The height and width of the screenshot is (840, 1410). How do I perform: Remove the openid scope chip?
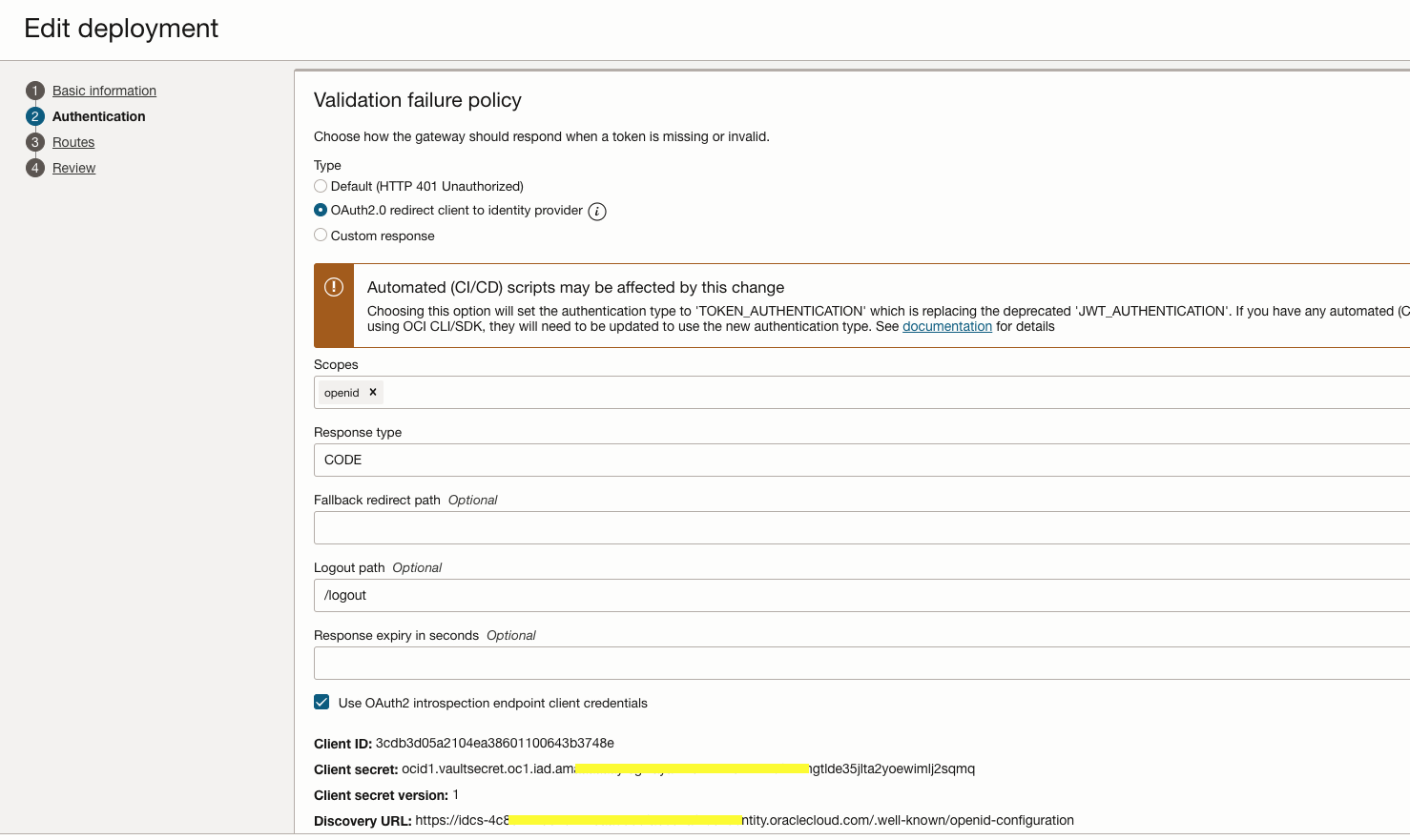tap(373, 392)
